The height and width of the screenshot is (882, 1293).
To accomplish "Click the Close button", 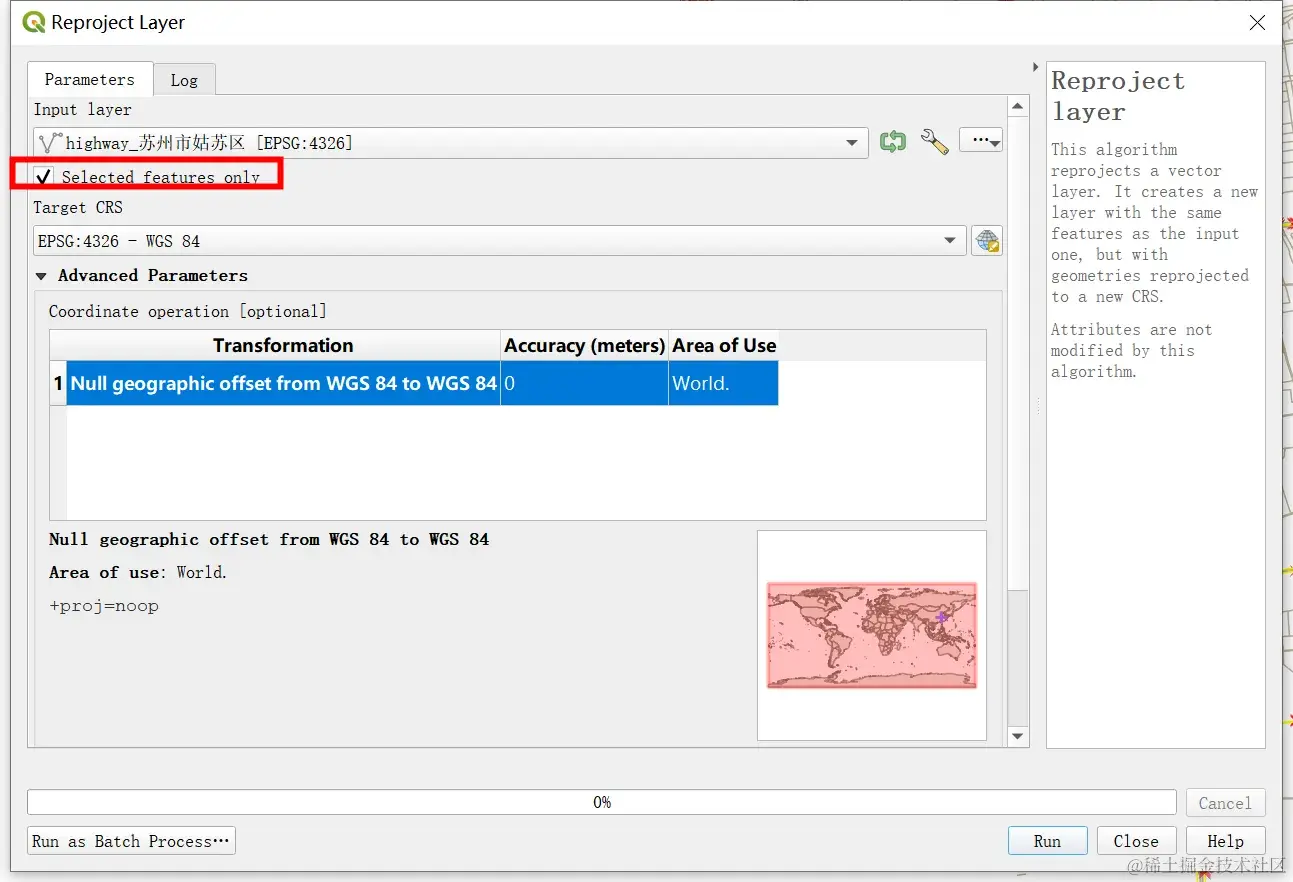I will click(1136, 841).
